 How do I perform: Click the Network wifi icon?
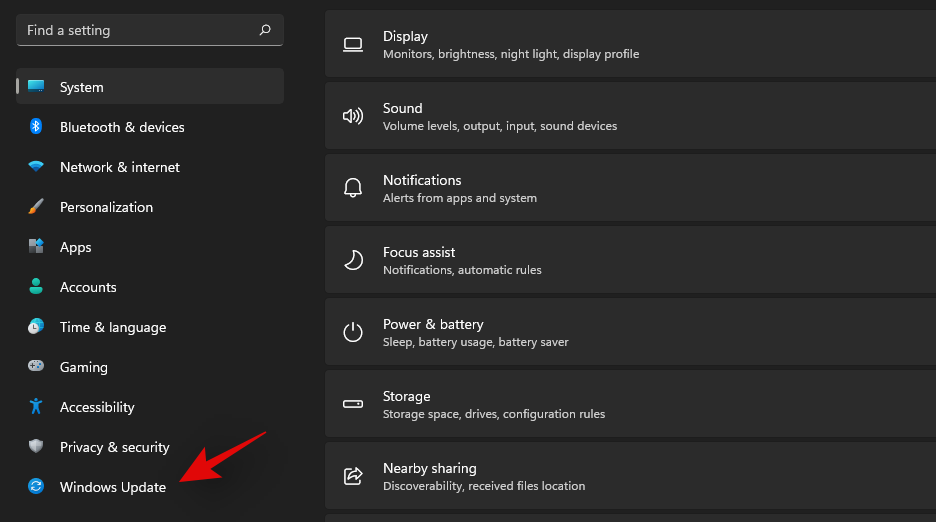pos(36,167)
